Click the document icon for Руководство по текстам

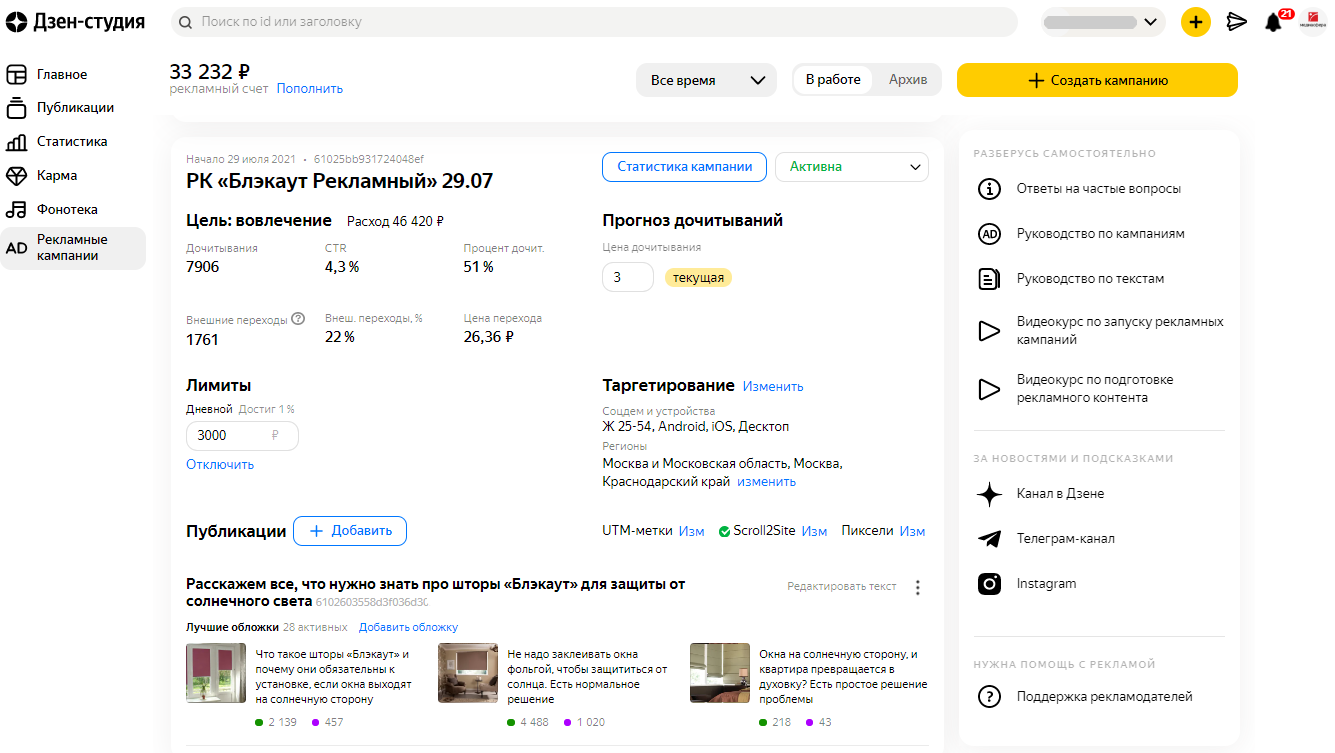[x=989, y=279]
